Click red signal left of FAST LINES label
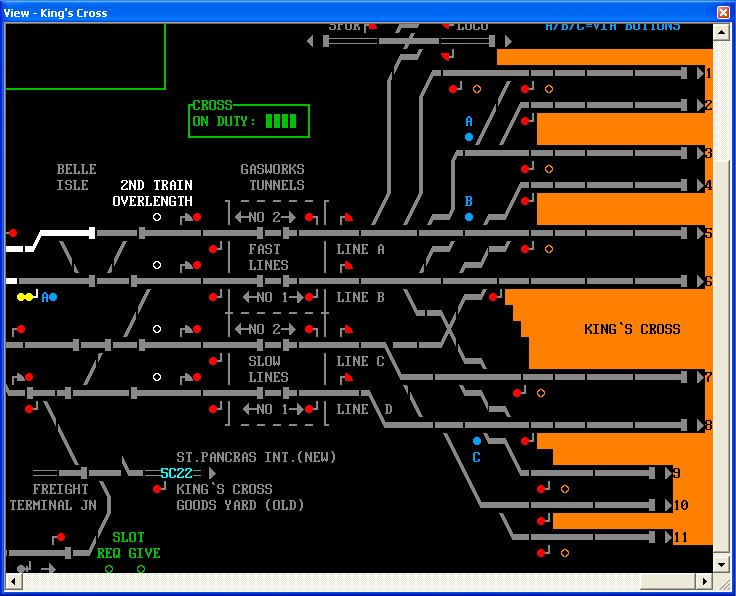The width and height of the screenshot is (736, 596). pos(213,249)
